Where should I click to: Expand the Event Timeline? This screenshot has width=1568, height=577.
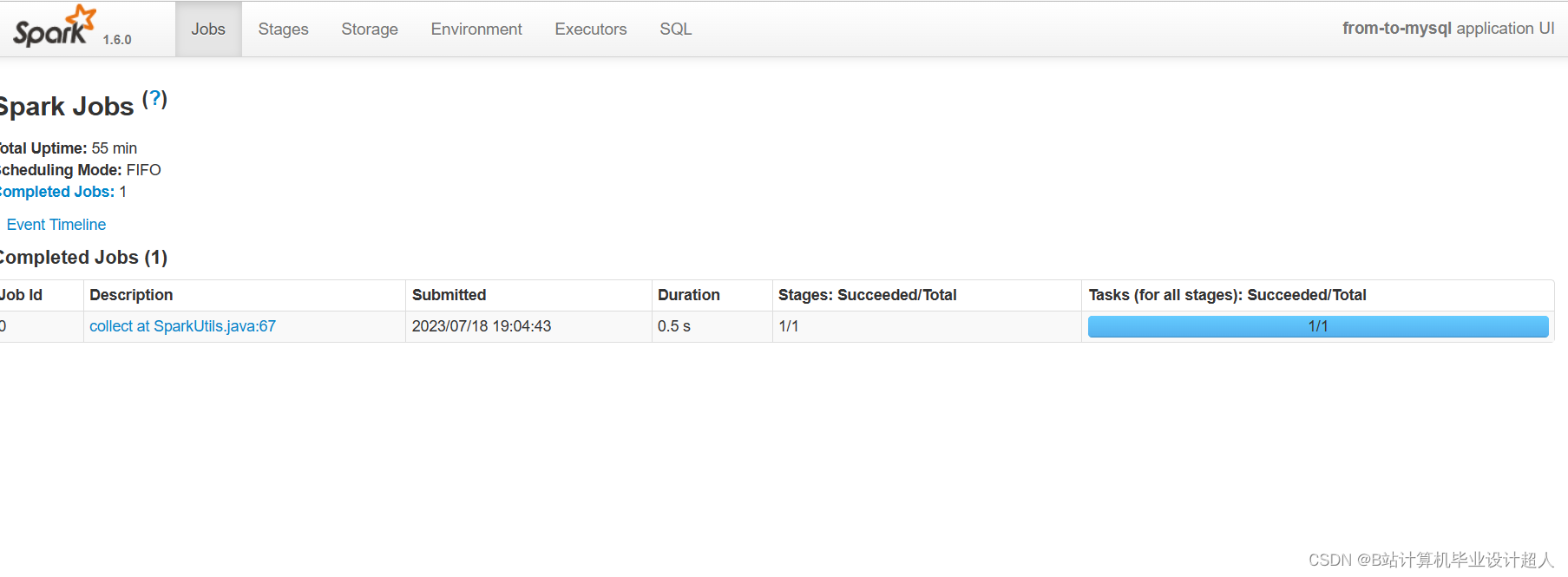click(56, 225)
